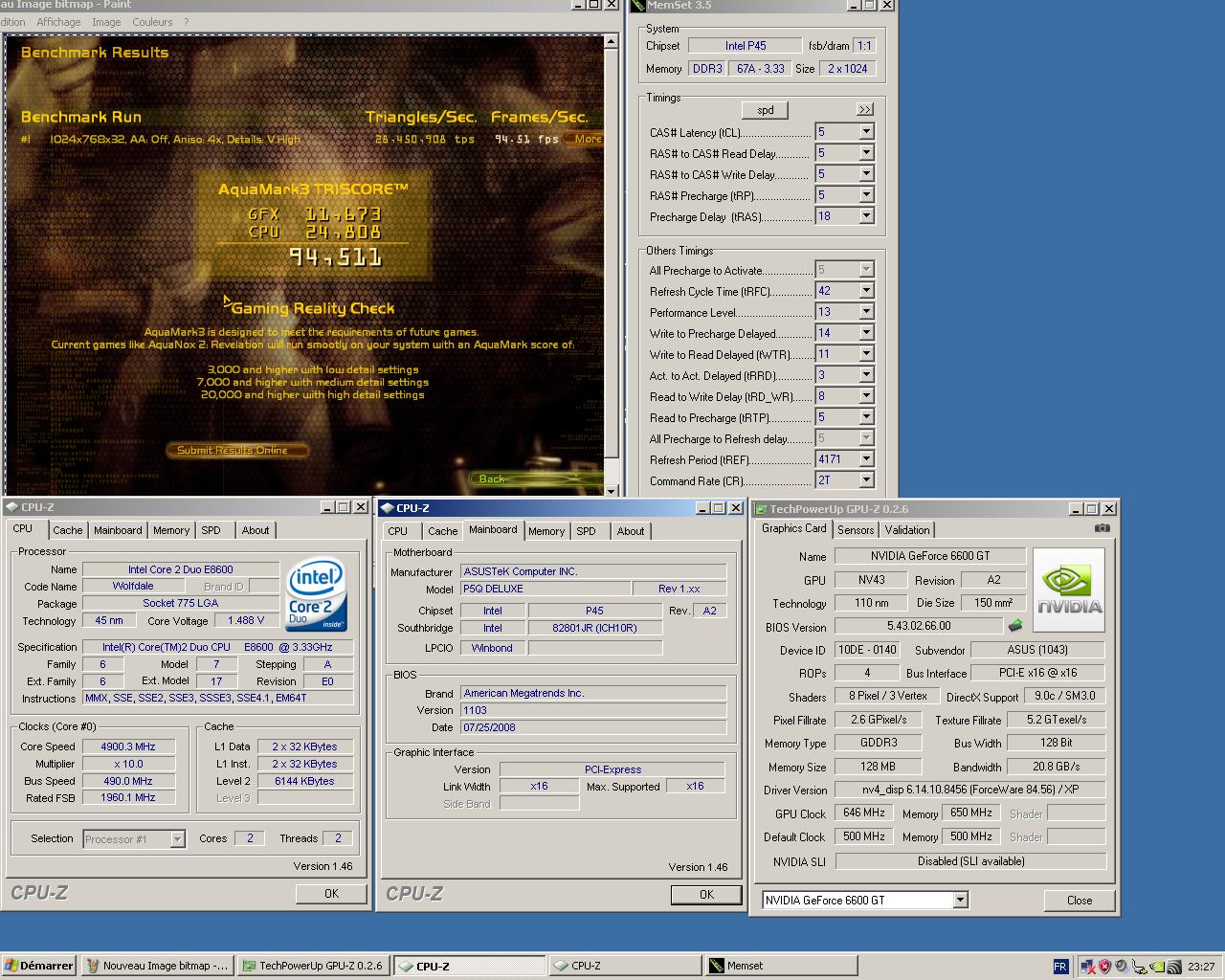Click BIOS date 07/25/2008 field

(593, 727)
